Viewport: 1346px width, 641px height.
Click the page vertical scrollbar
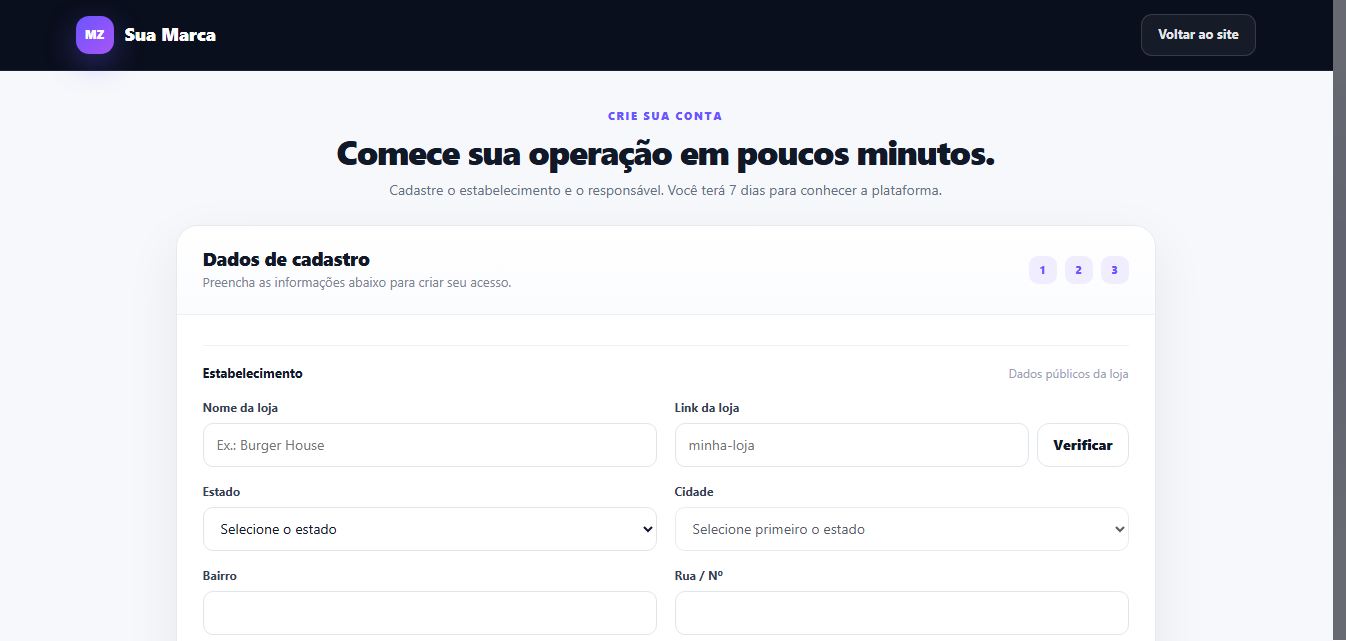point(1339,320)
